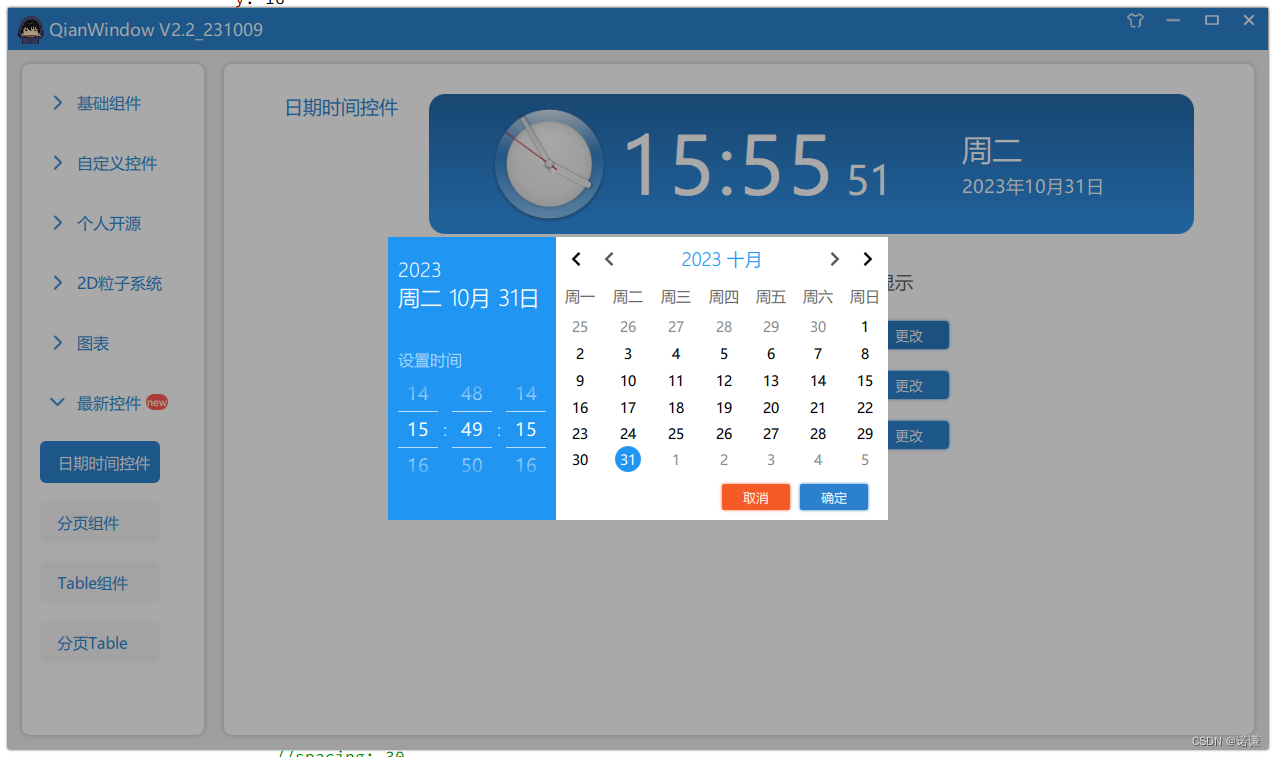Screen dimensions: 1276x757
Task: Collapse the 最新控件 sidebar section
Action: [x=109, y=402]
